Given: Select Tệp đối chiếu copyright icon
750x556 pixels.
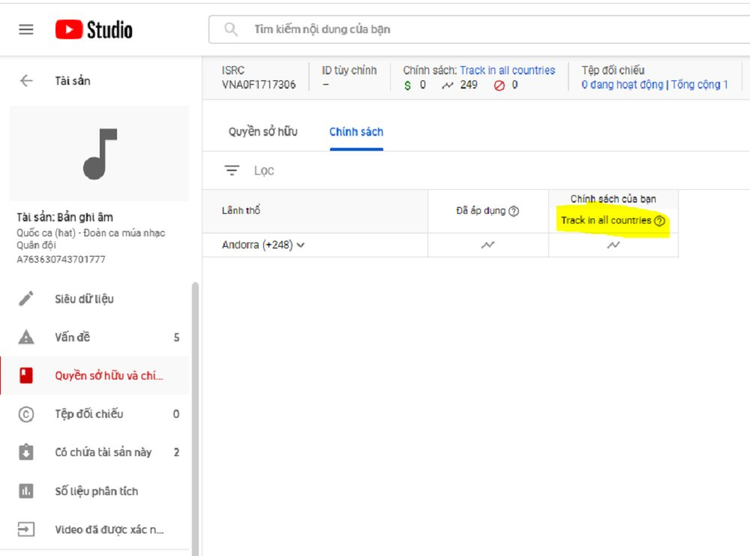Looking at the screenshot, I should tap(27, 414).
